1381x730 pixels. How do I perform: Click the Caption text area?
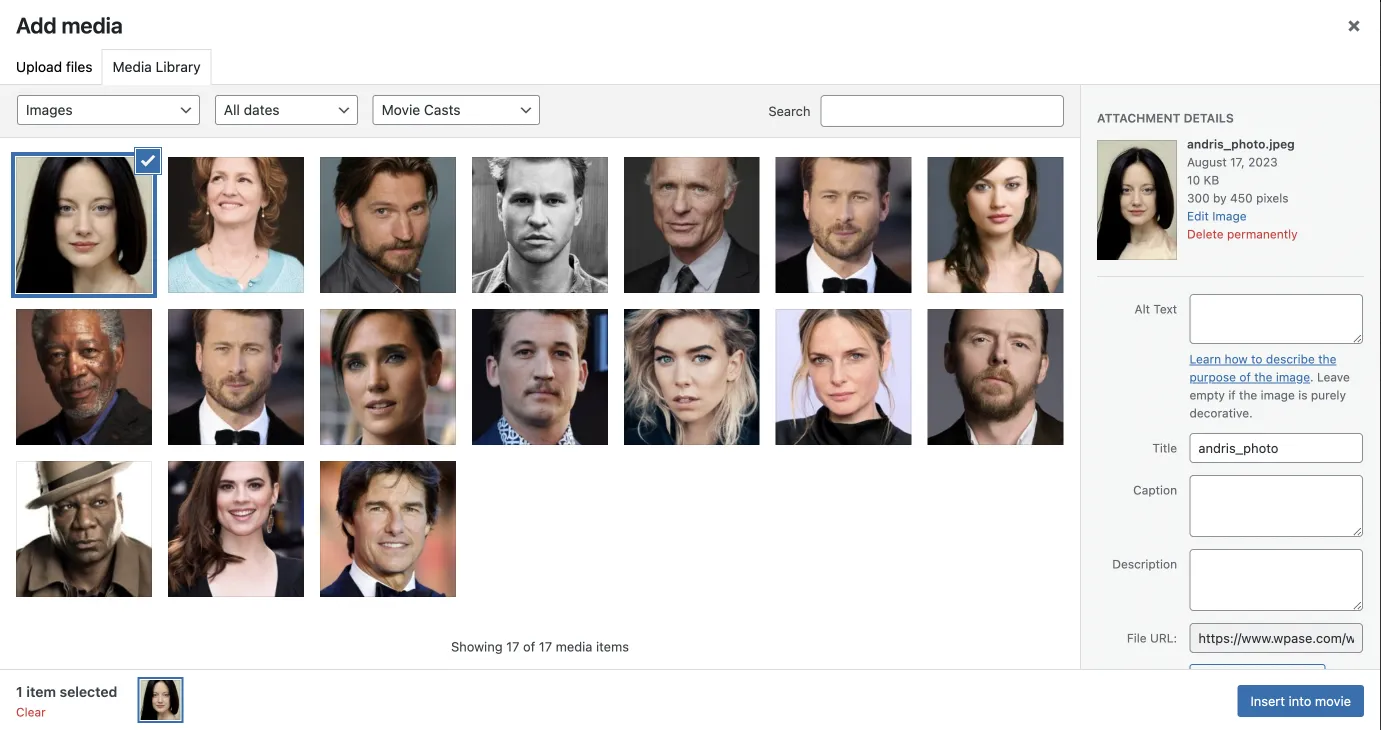coord(1276,506)
